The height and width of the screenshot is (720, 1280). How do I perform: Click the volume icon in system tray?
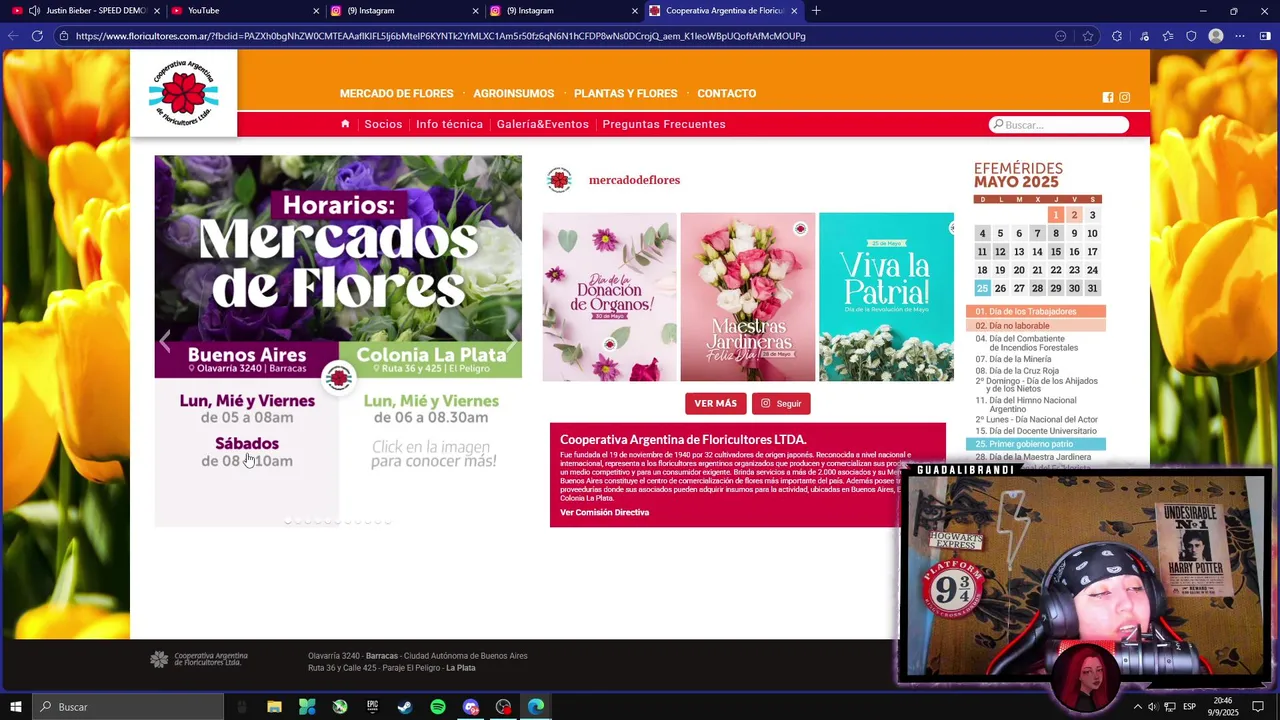tap(1153, 707)
